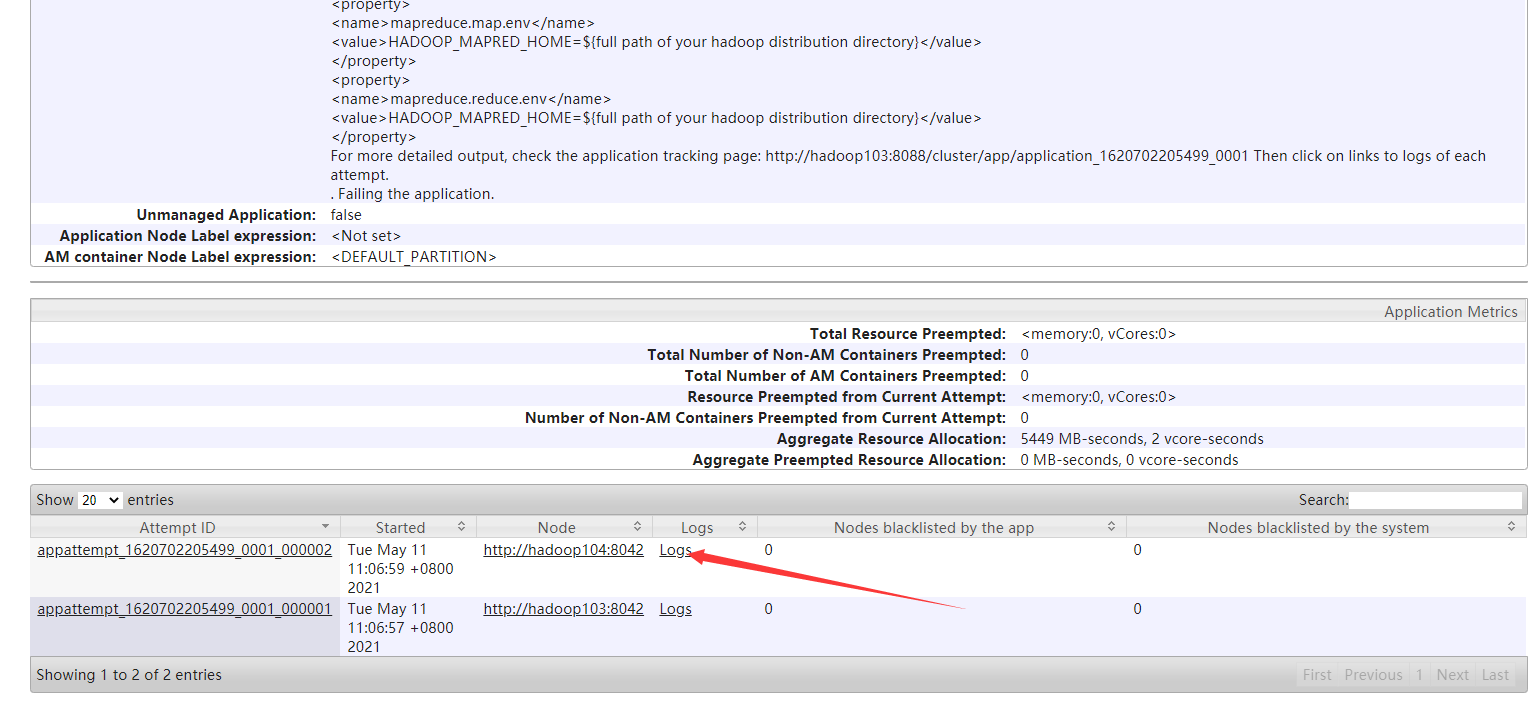The height and width of the screenshot is (710, 1534).
Task: Sort by Nodes blacklisted by the app
Action: point(941,527)
